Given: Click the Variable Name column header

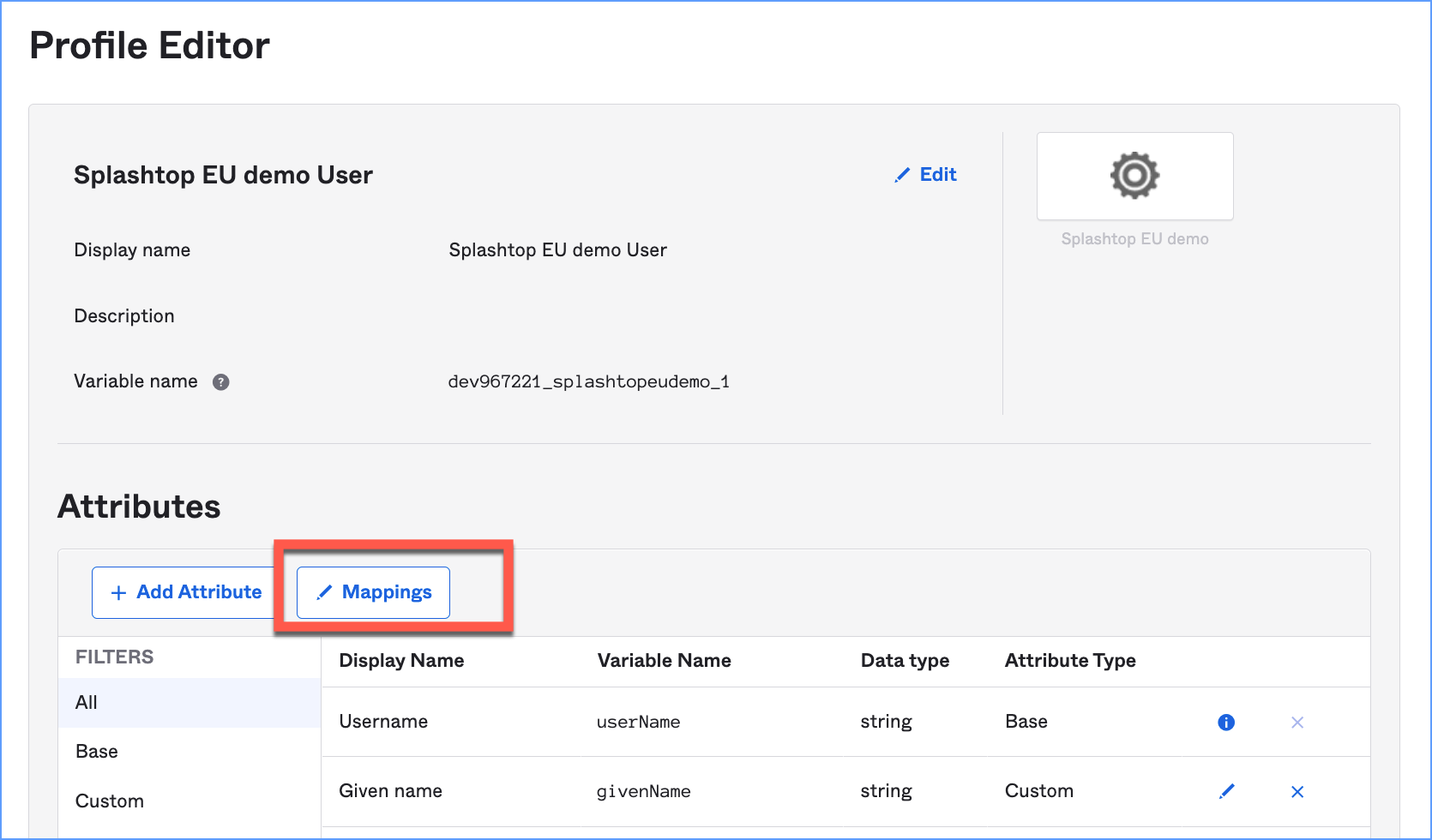Looking at the screenshot, I should click(665, 661).
